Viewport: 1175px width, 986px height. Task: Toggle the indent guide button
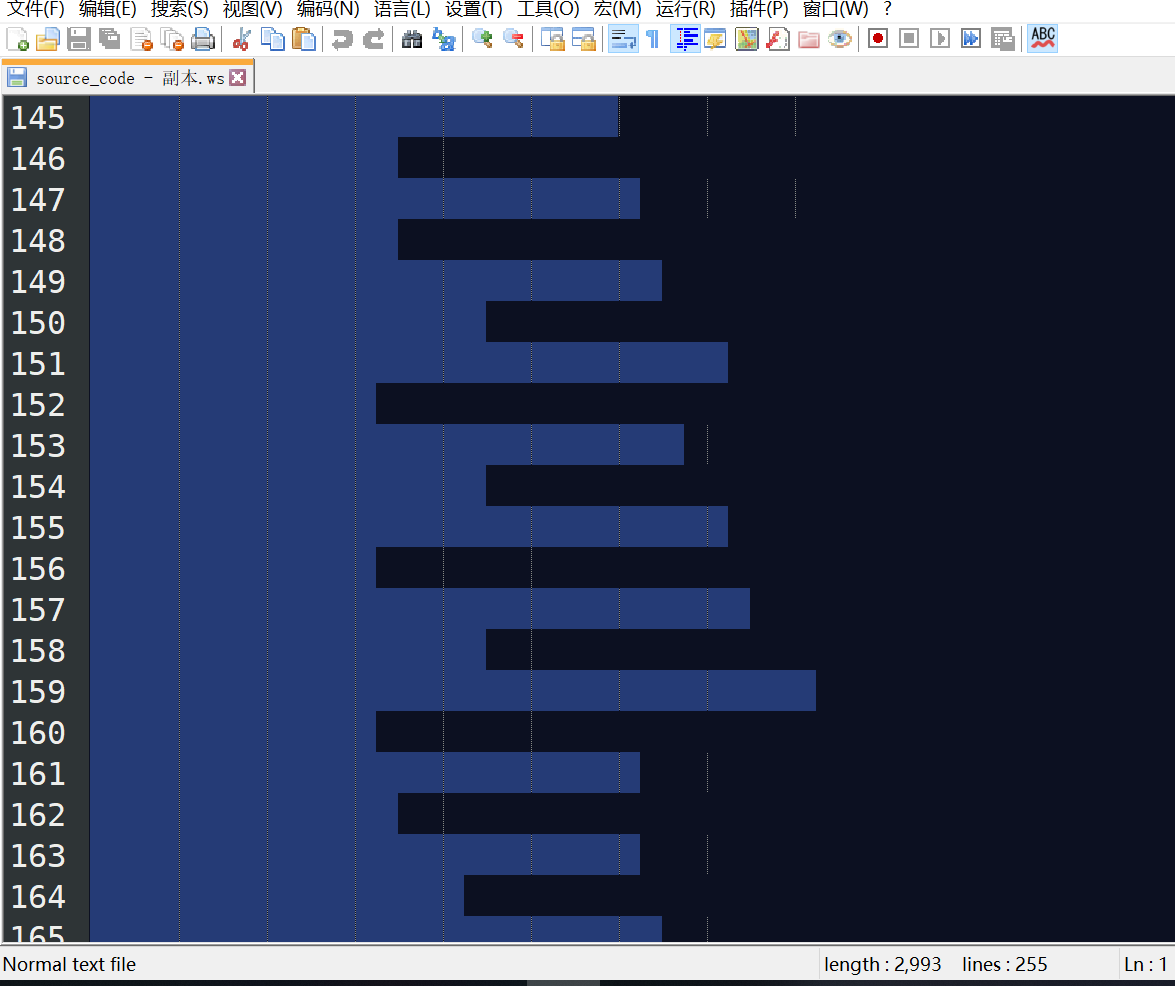point(686,39)
